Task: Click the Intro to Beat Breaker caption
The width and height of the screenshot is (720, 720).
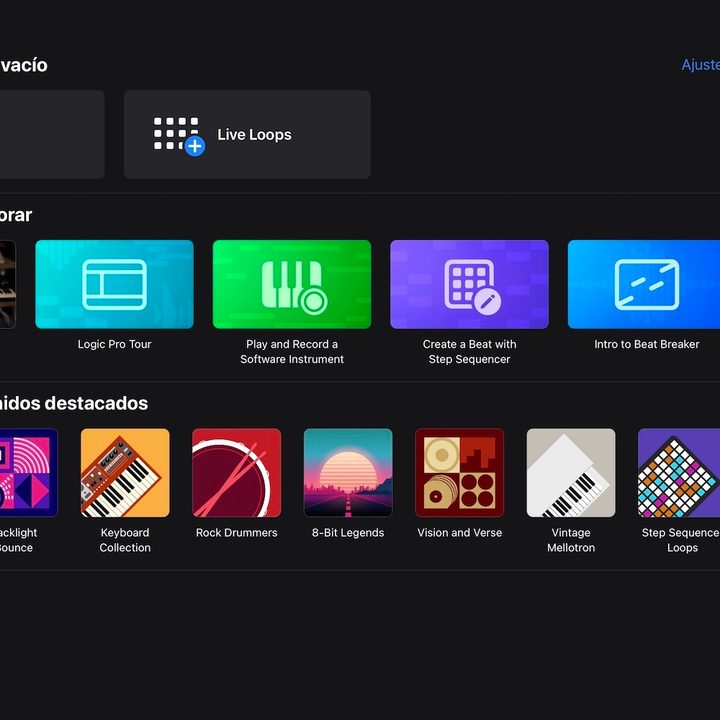Action: click(x=647, y=344)
